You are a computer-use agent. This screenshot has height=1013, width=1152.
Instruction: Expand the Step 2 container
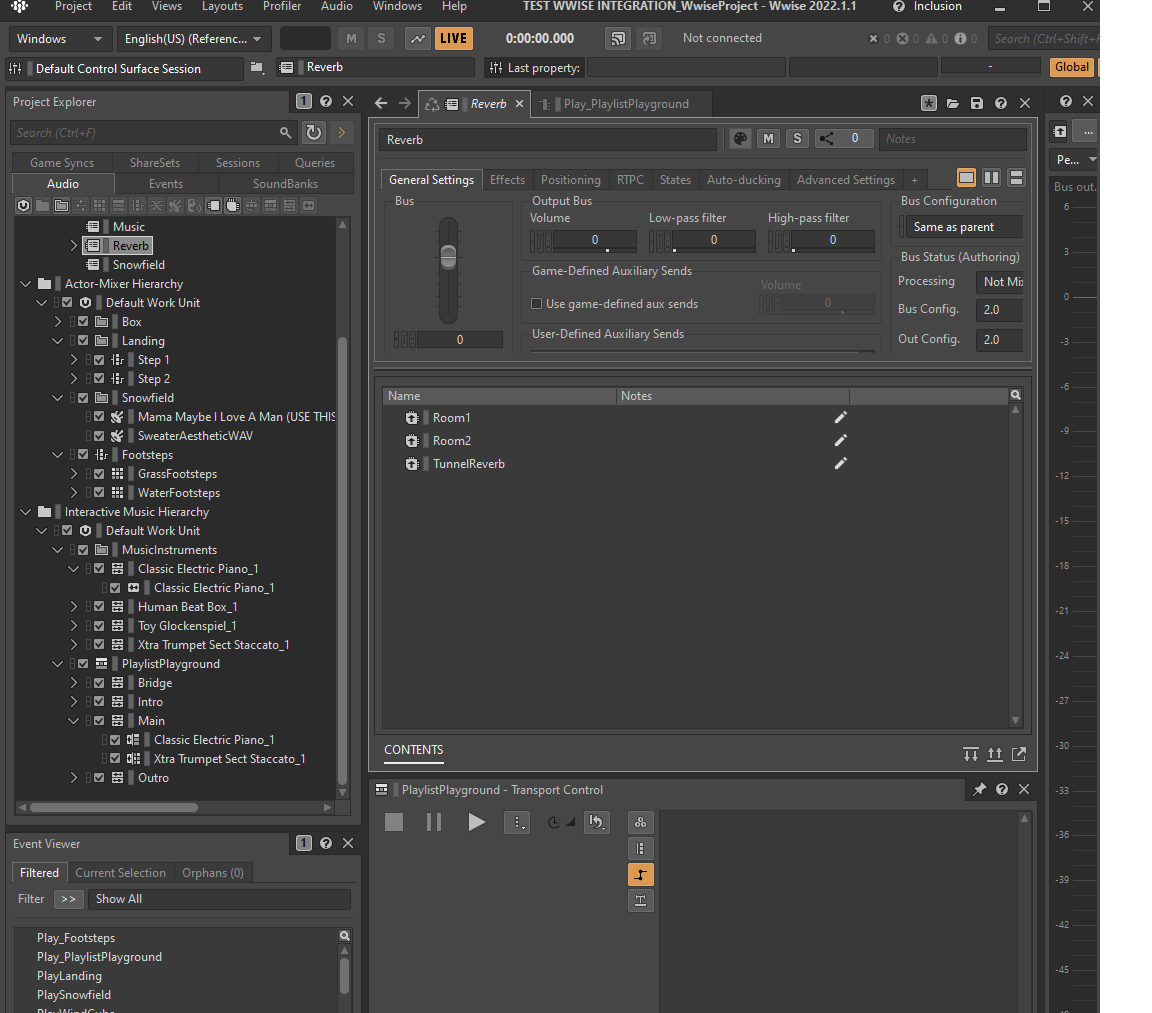point(73,379)
